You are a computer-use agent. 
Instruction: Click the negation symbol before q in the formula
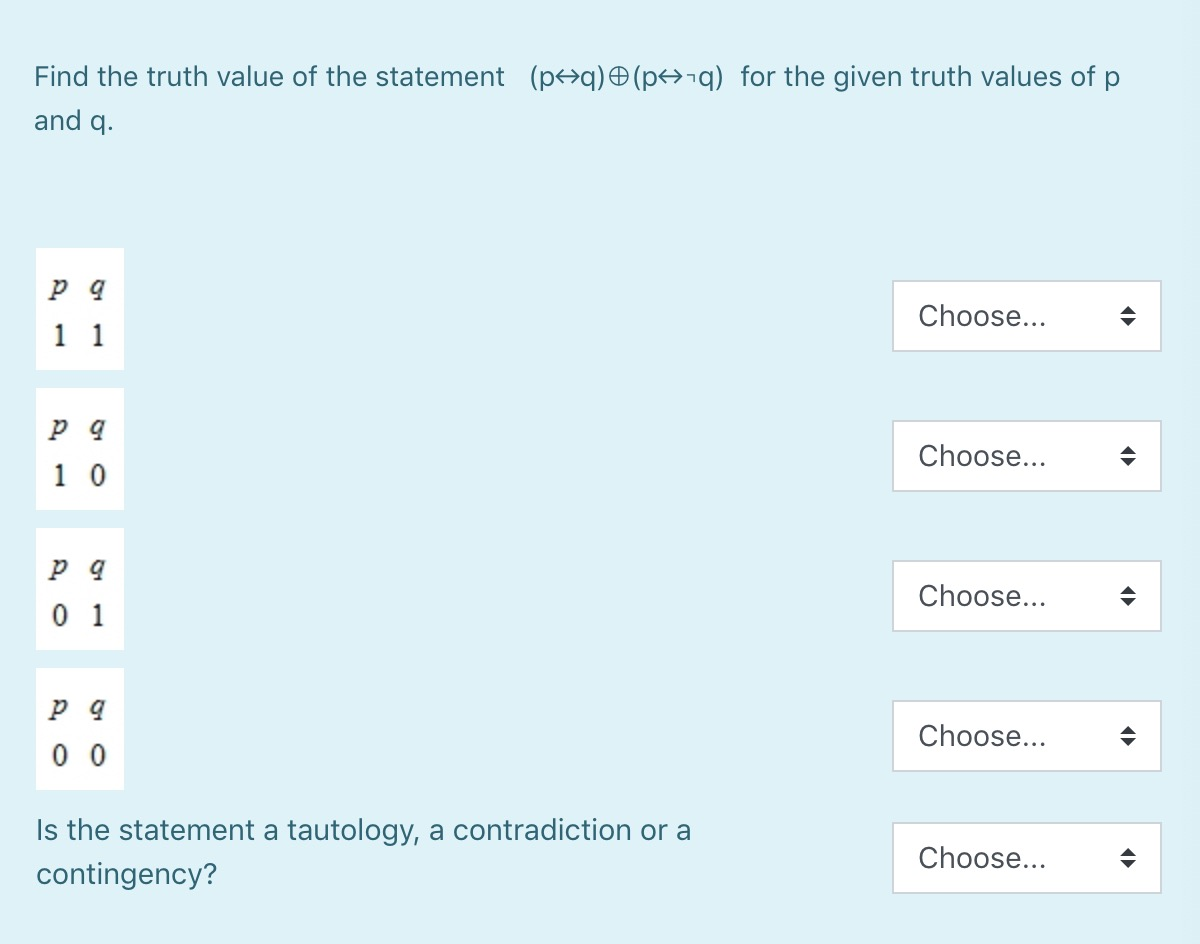click(694, 76)
